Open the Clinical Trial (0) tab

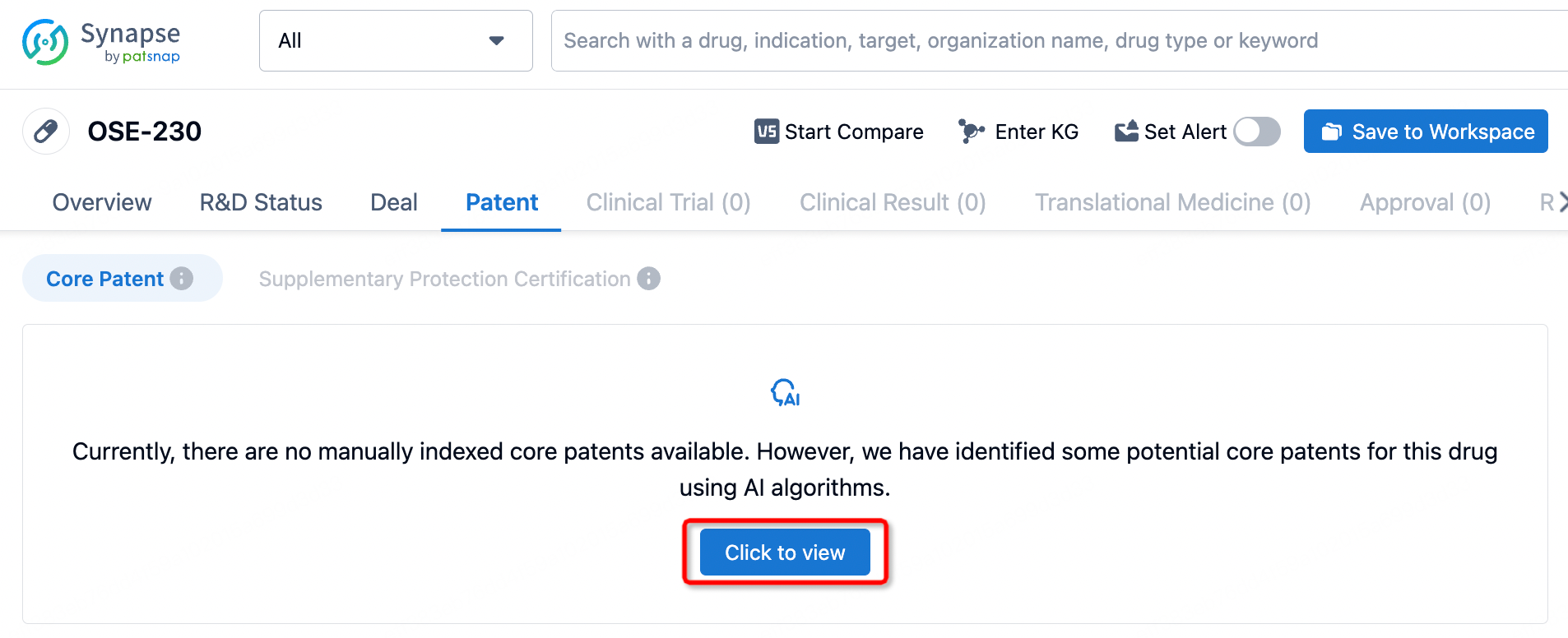coord(668,202)
